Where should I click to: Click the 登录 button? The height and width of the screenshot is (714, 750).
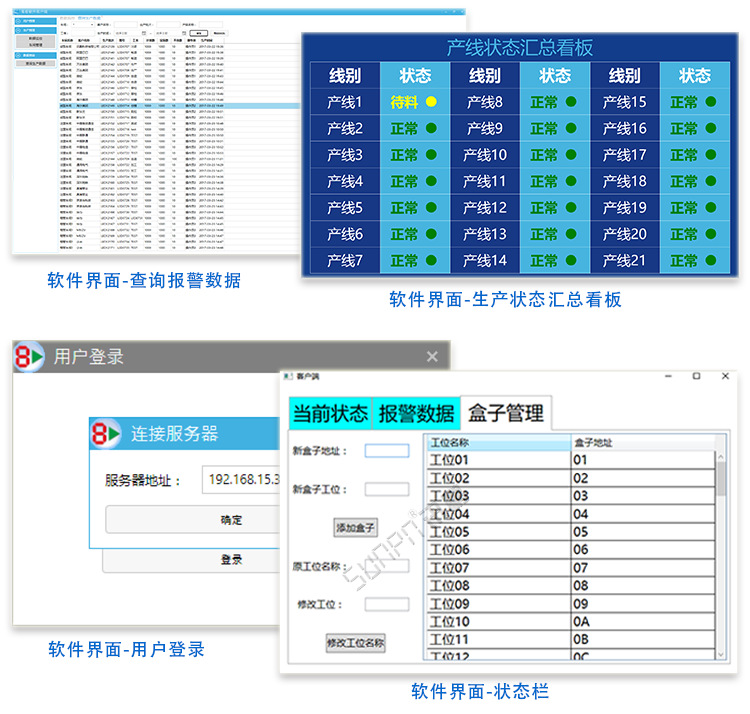point(232,560)
